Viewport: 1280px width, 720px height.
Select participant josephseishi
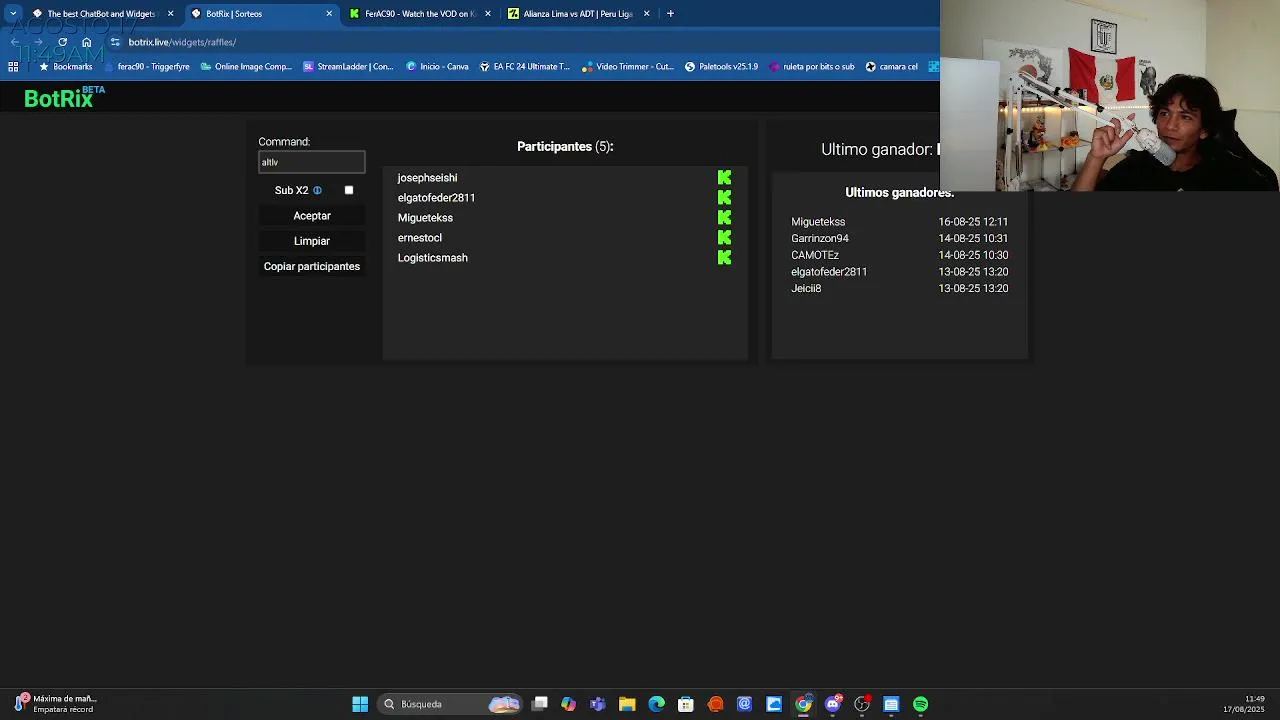pos(427,178)
